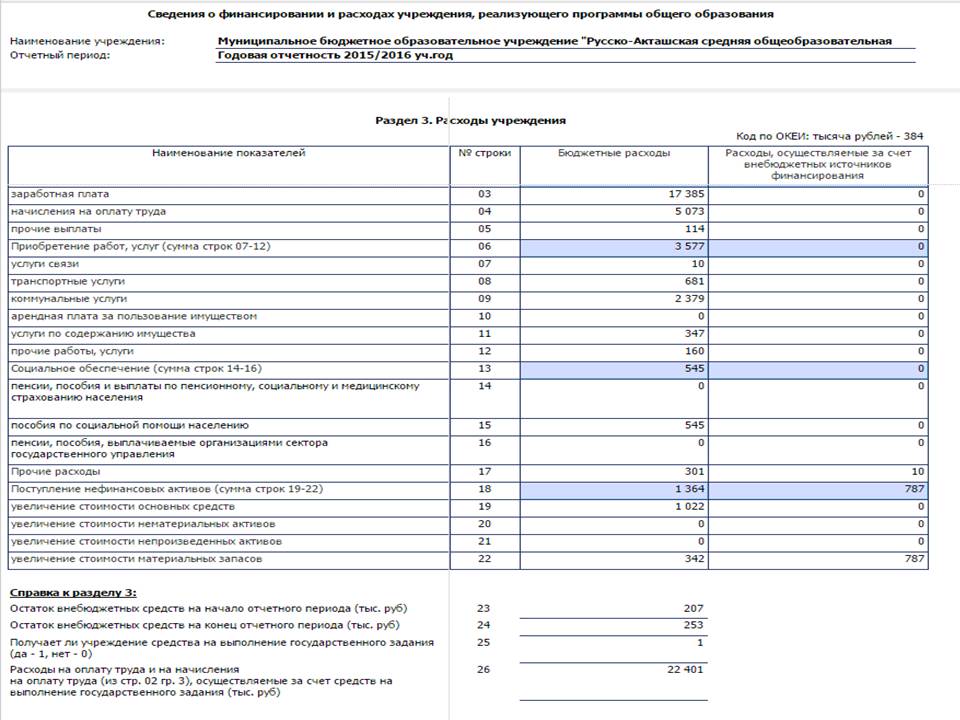This screenshot has width=960, height=720.
Task: Select highlighted extra-budget total 787 in row 18
Action: pos(818,490)
